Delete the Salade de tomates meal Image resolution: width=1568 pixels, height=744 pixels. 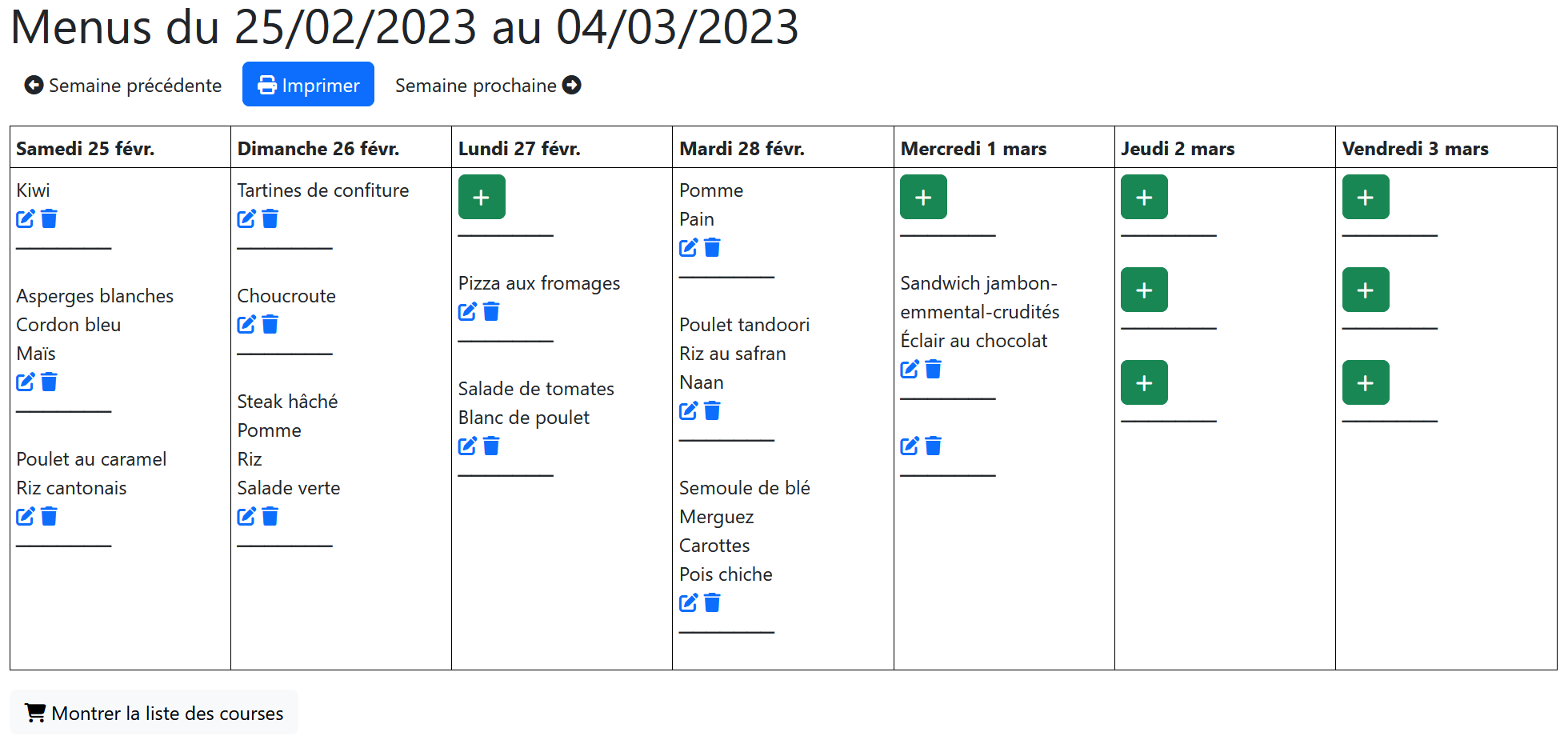[492, 446]
